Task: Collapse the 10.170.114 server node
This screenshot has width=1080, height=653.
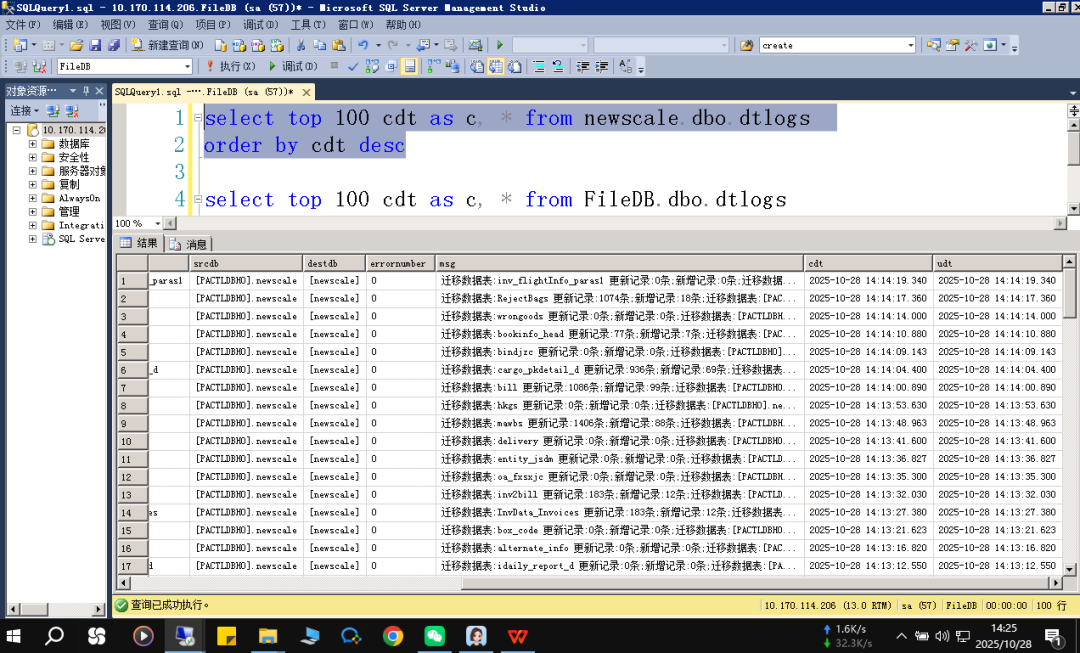Action: (x=17, y=130)
